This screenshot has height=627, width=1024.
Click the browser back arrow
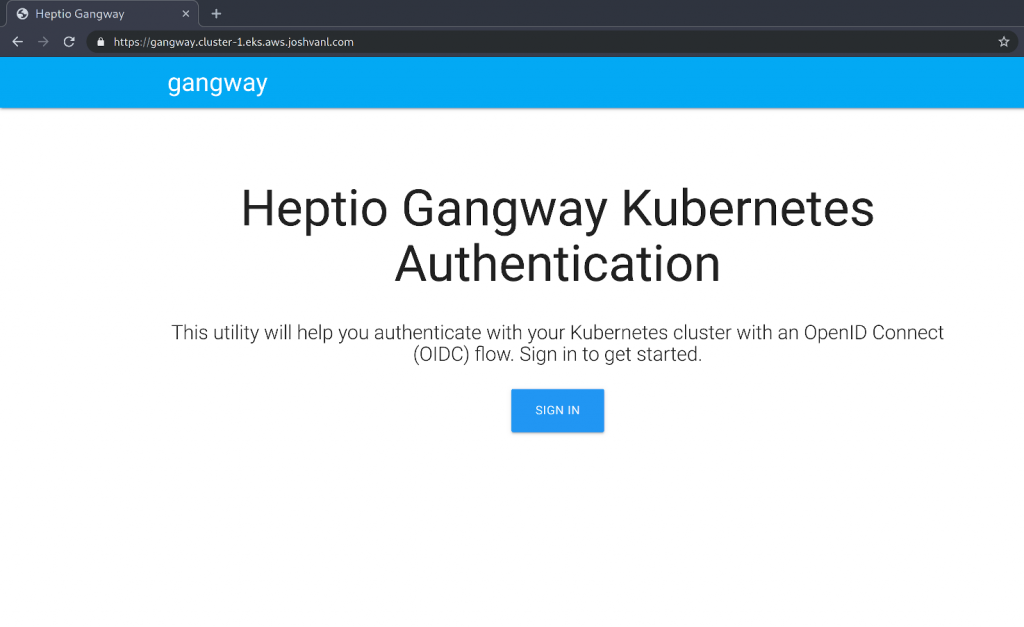pos(18,42)
